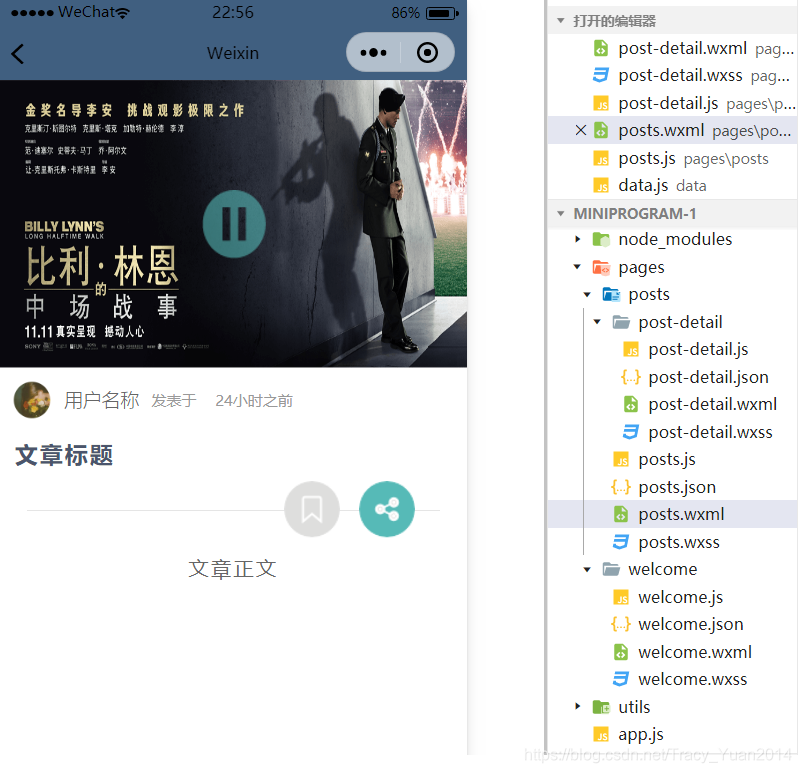
Task: Collapse the 打开的编辑器 section
Action: click(561, 21)
